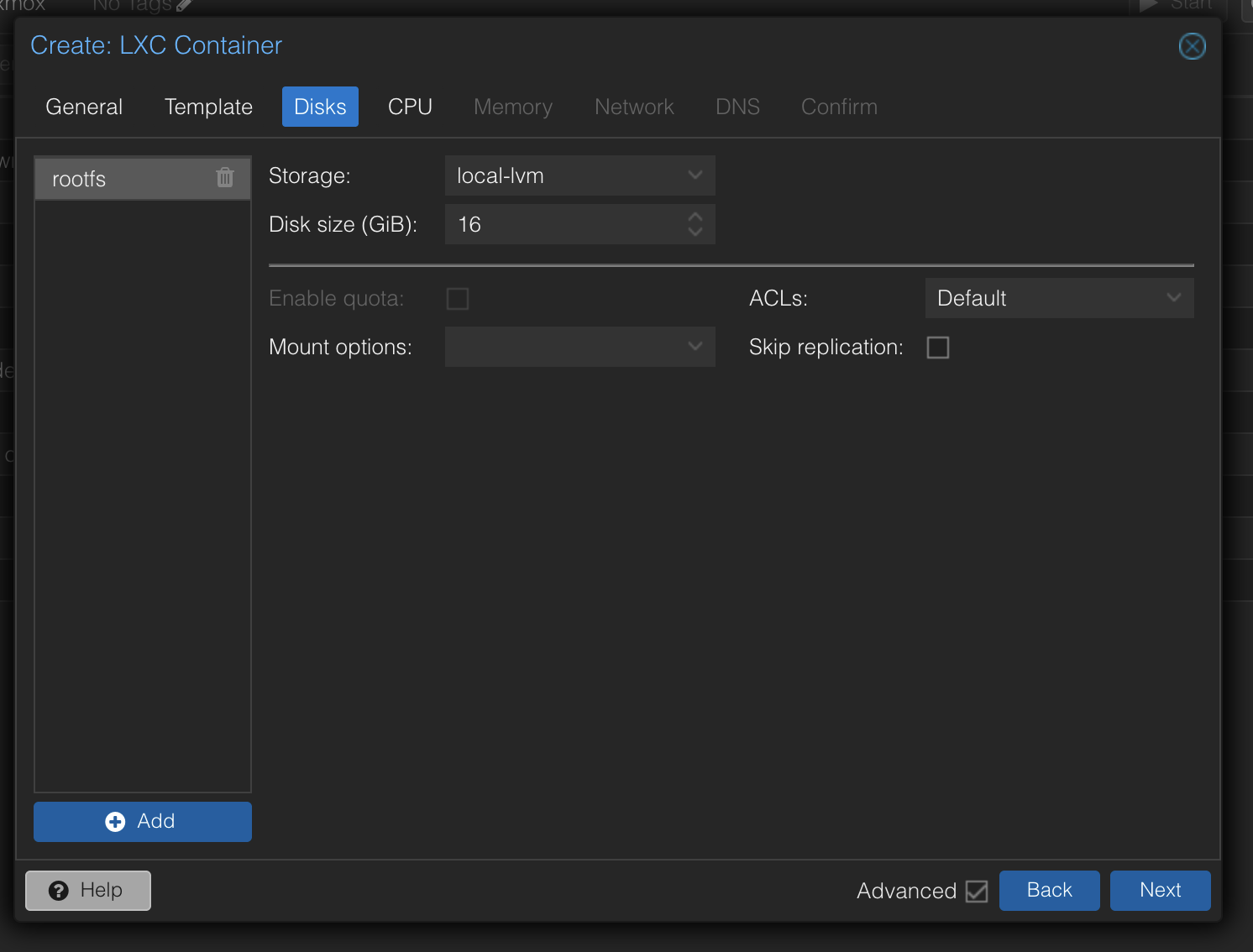Click the edit tags pencil icon
Screen dimensions: 1253x952
point(184,6)
